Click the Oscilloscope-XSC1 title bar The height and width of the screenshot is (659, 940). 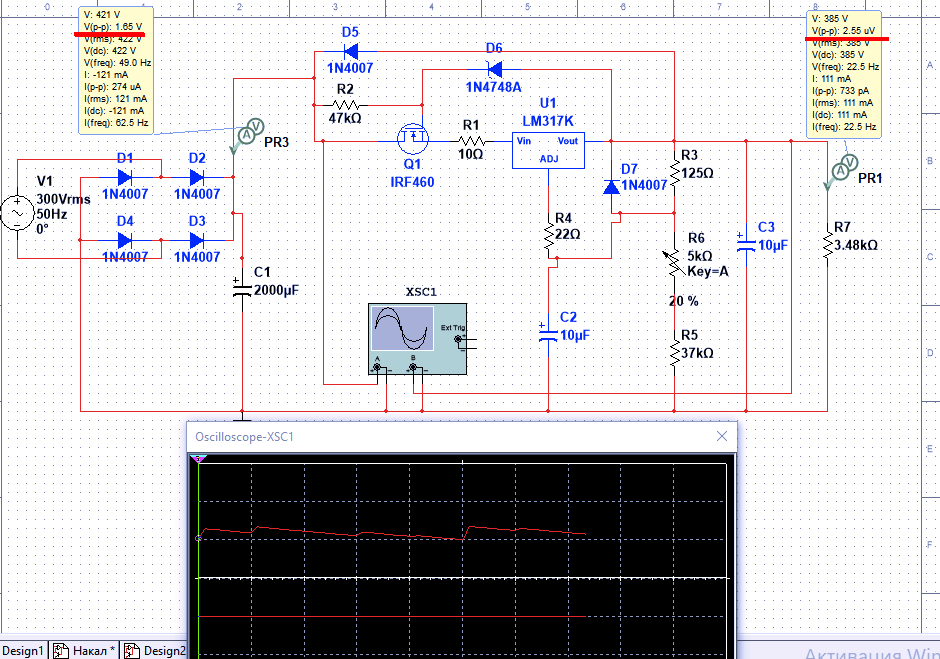point(450,437)
